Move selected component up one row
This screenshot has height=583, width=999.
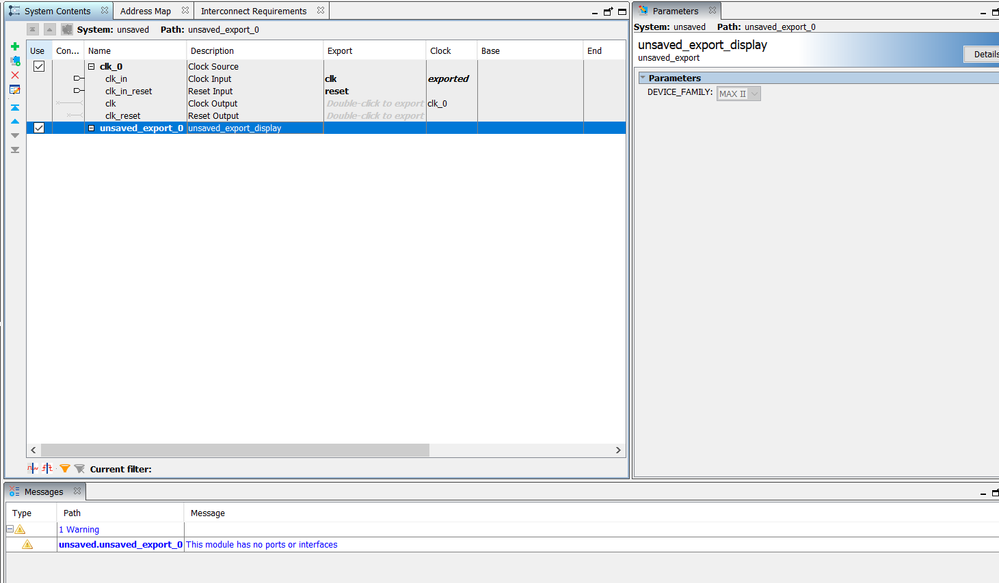tap(15, 121)
